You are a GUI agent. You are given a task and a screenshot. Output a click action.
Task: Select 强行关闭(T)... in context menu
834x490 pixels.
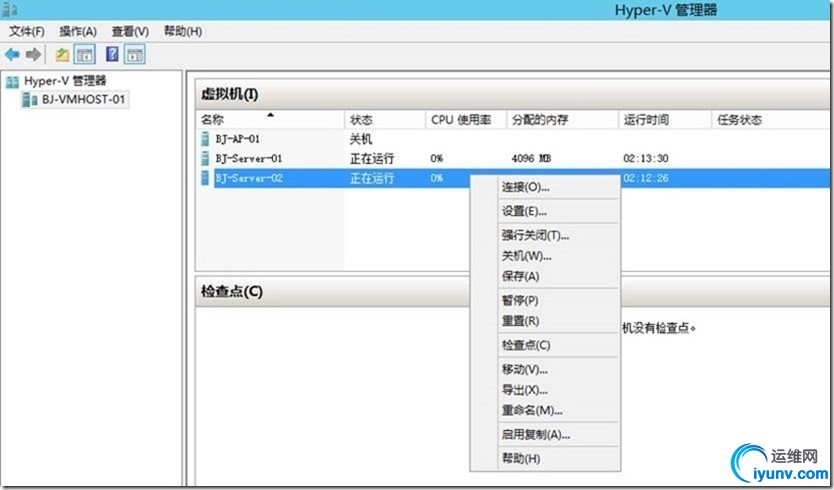[x=546, y=235]
